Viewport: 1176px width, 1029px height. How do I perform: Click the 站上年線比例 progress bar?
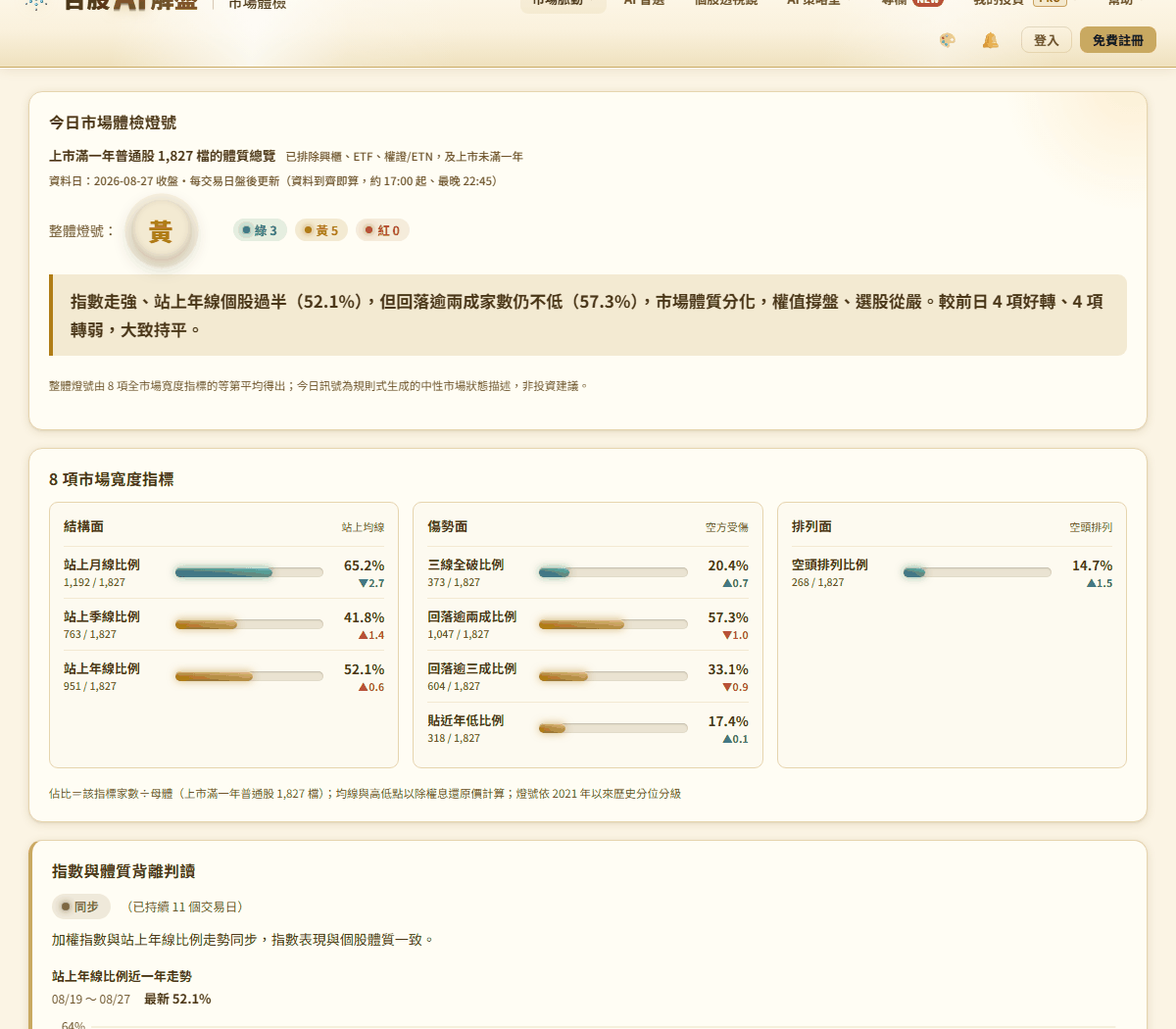pos(249,676)
